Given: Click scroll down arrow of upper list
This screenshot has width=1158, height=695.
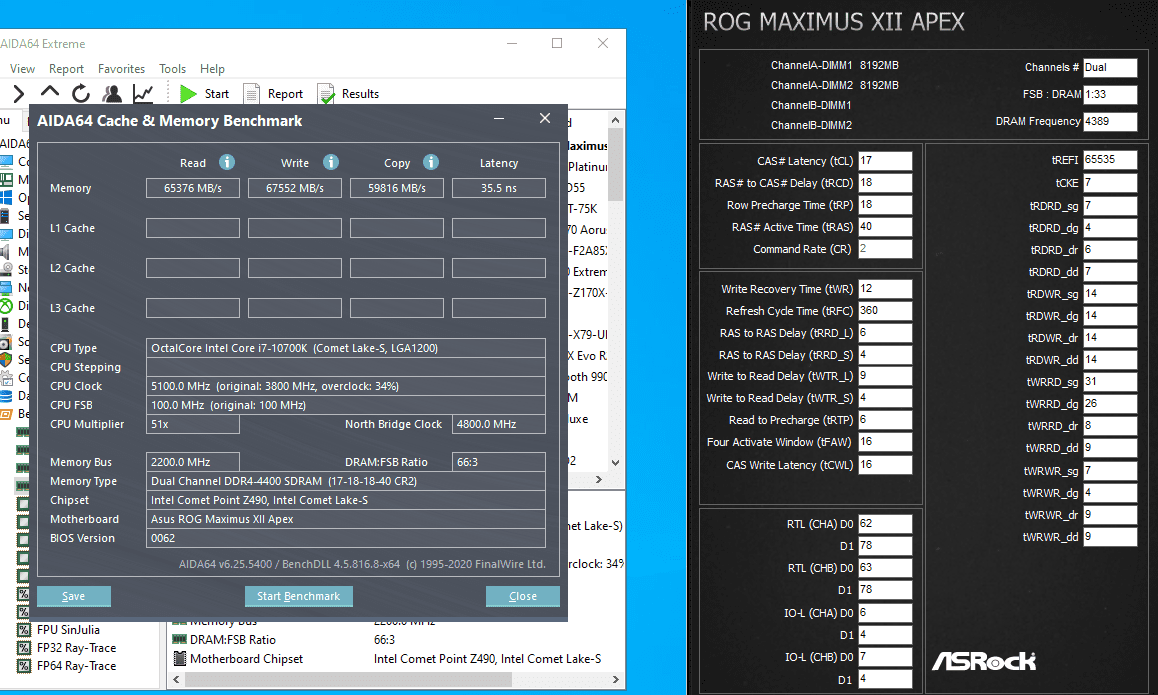Looking at the screenshot, I should click(x=615, y=463).
